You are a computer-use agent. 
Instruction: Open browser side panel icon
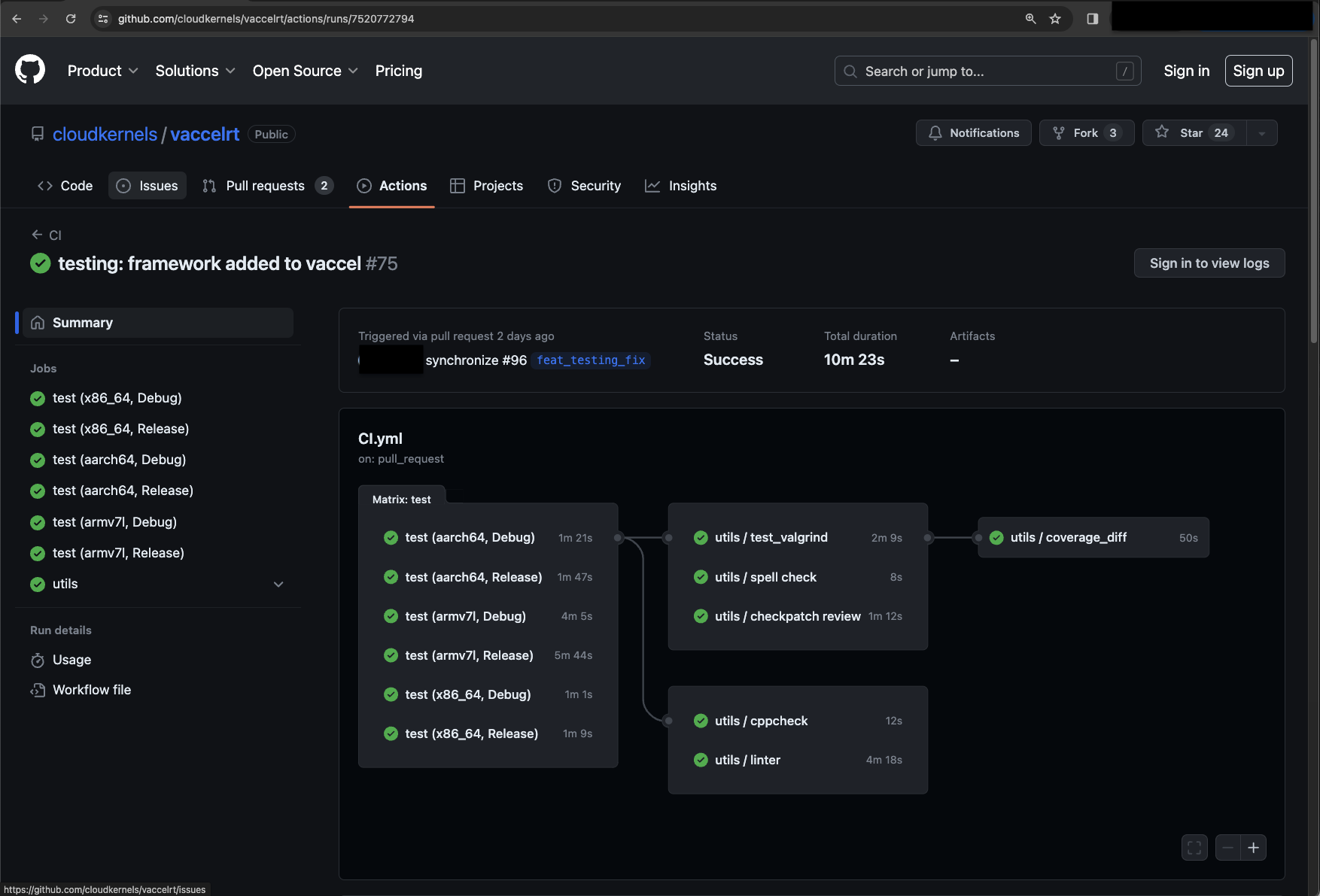pos(1093,19)
